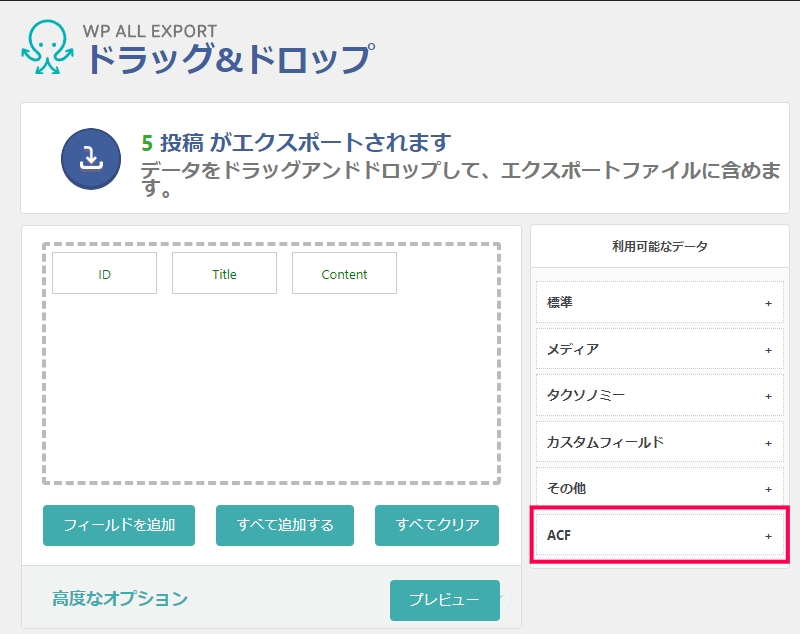Click the 利用可能なデータ panel header
This screenshot has width=800, height=634.
(659, 246)
